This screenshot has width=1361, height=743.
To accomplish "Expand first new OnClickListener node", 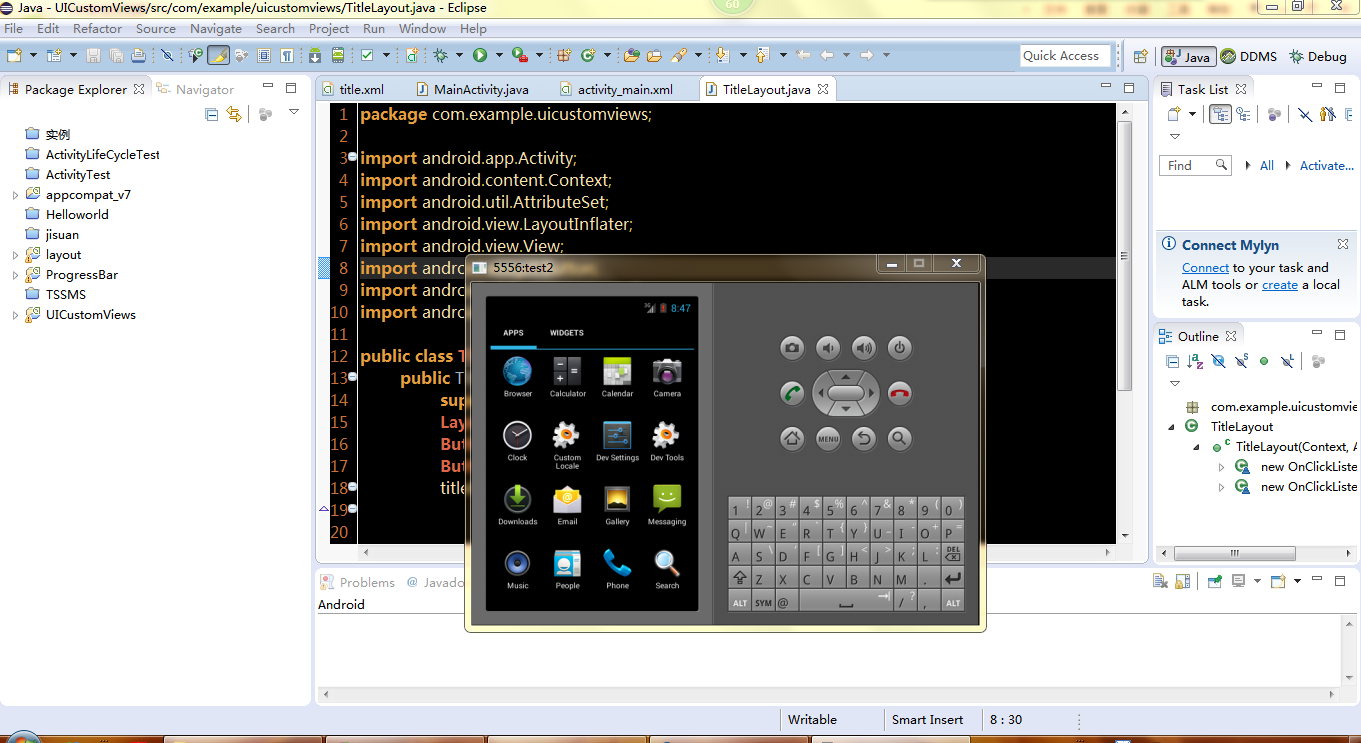I will point(1221,467).
